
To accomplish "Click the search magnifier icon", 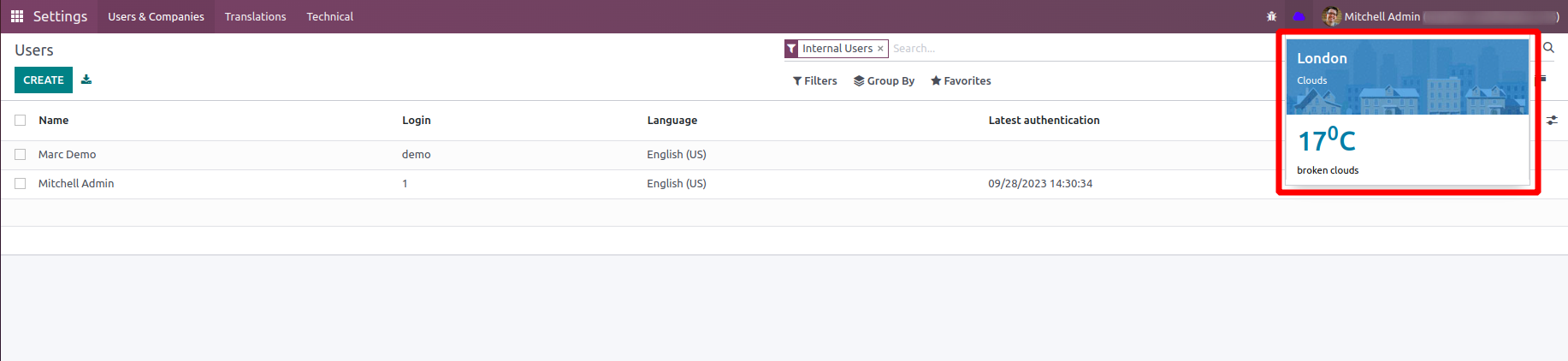I will click(1548, 48).
